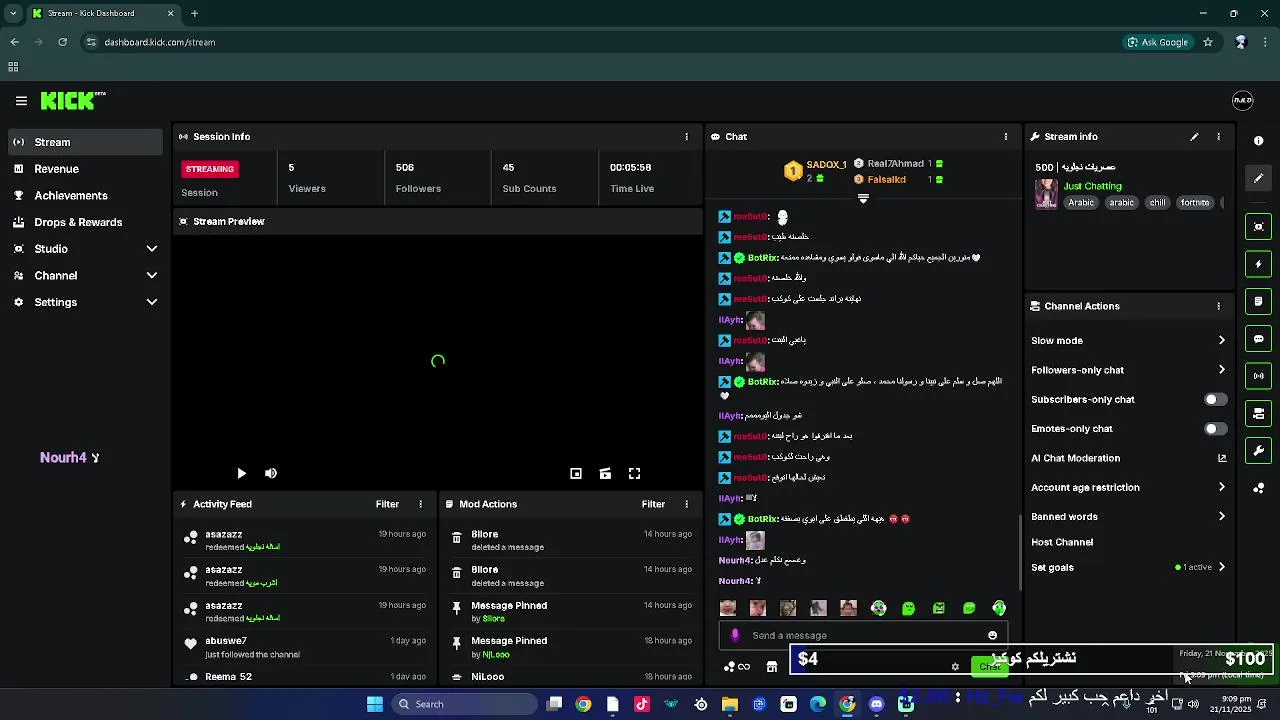Viewport: 1280px width, 720px height.
Task: Open Activity Feed three-dot menu
Action: pos(420,504)
